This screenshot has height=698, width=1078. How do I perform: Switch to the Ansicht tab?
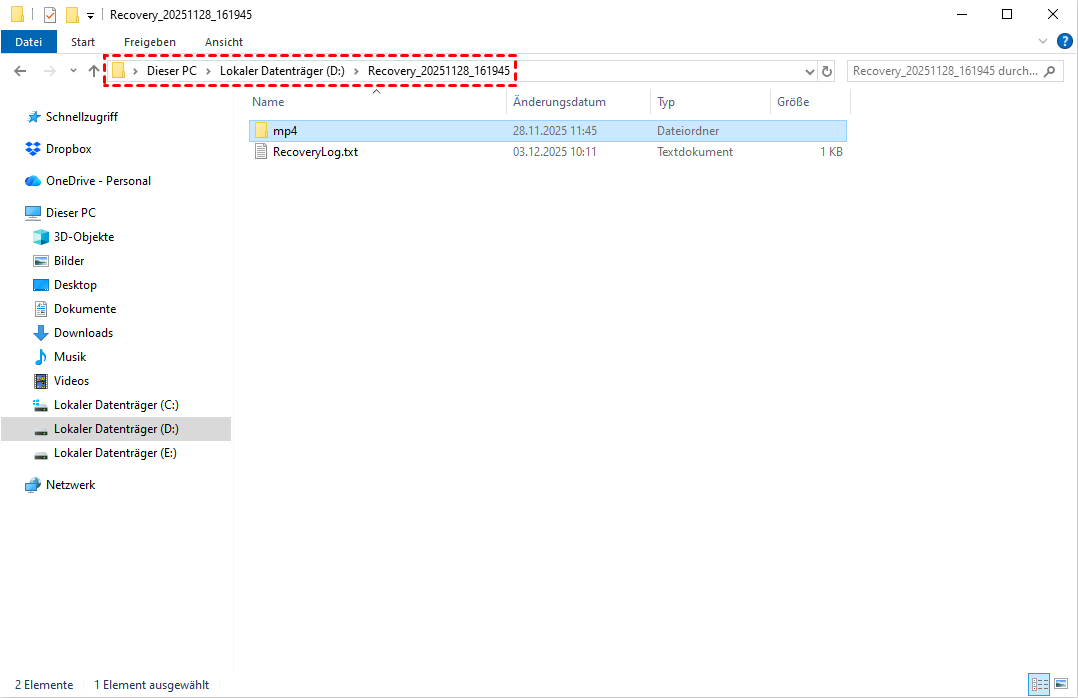(x=223, y=42)
